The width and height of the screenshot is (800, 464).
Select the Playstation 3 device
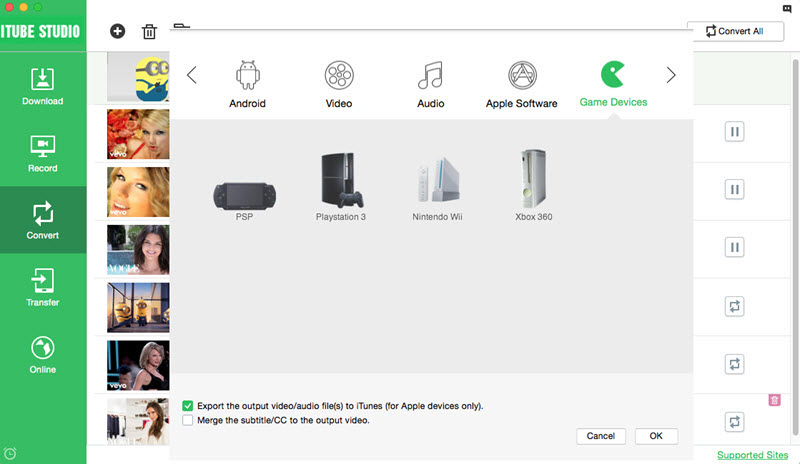pyautogui.click(x=341, y=186)
